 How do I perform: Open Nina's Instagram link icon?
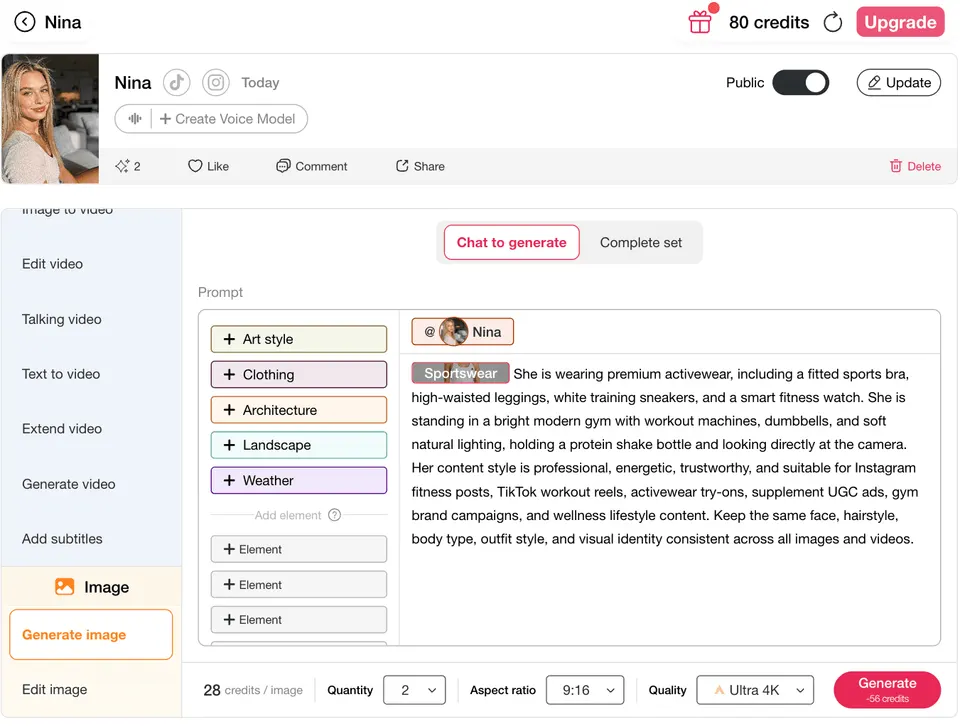coord(216,82)
